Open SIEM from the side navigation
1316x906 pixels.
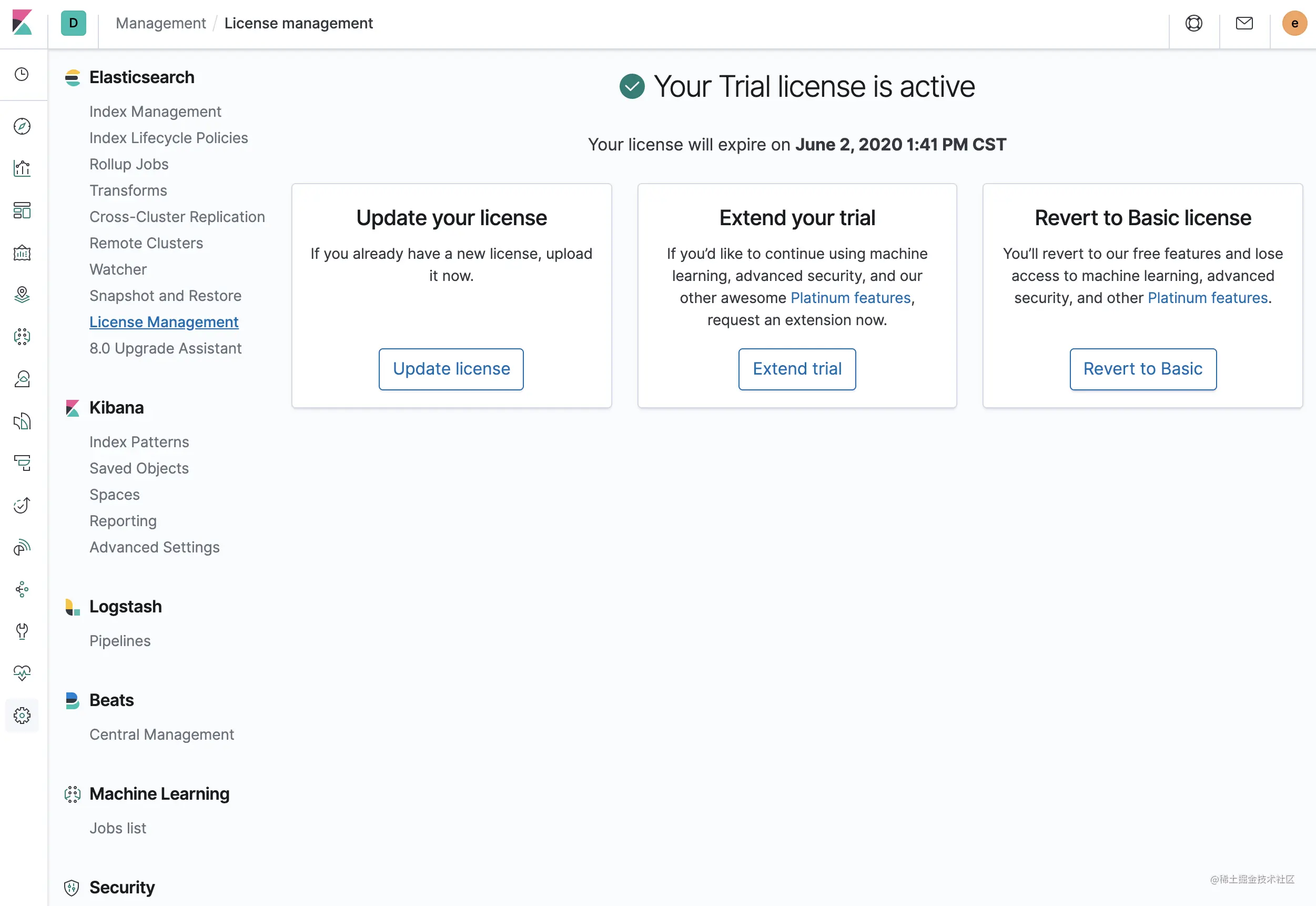point(22,547)
